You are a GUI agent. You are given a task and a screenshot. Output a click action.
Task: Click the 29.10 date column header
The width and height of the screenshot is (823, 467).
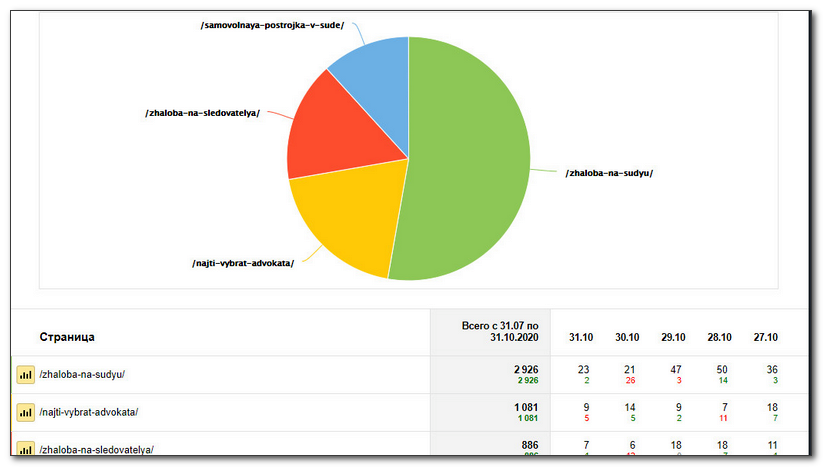point(673,337)
